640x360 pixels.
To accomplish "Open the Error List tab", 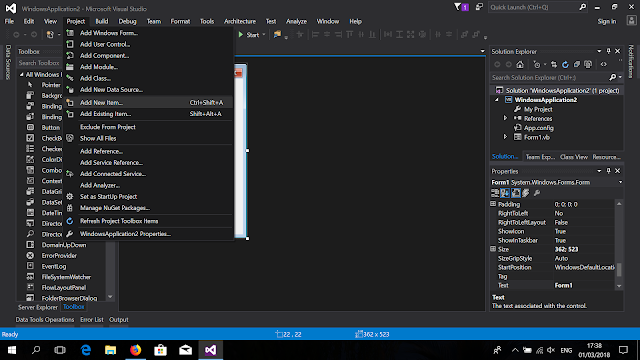I will (x=92, y=320).
